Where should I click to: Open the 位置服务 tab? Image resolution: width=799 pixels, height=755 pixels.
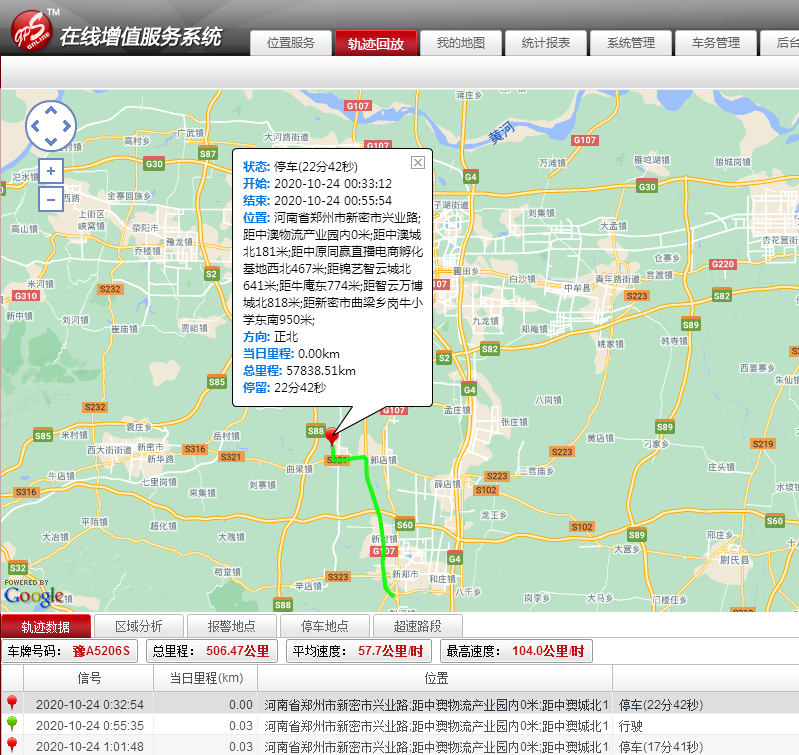pos(290,43)
